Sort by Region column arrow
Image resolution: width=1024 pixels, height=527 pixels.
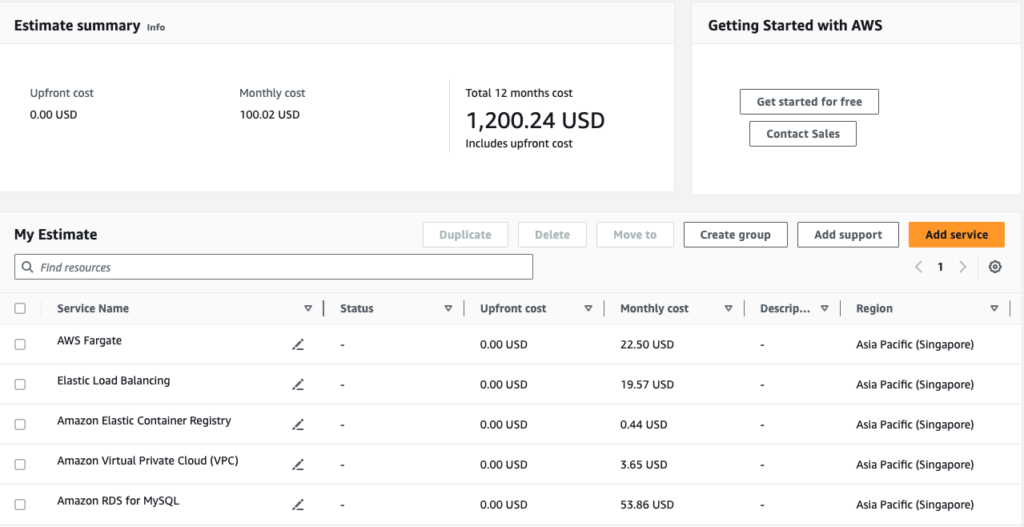pyautogui.click(x=994, y=308)
